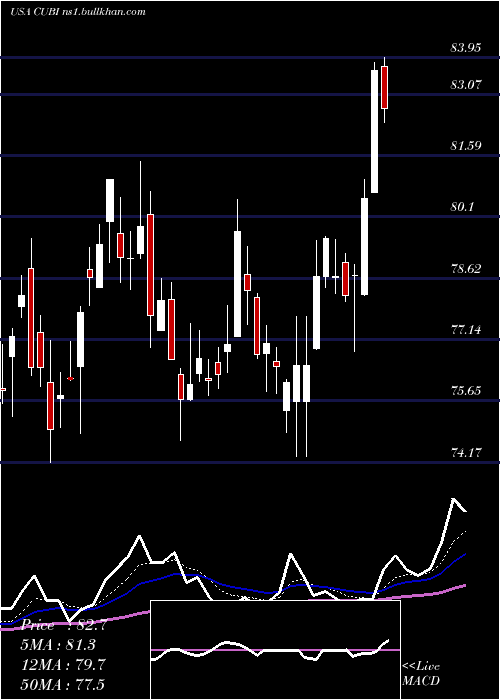The height and width of the screenshot is (700, 500).
Task: Click the 80.1 price level label
Action: point(462,207)
